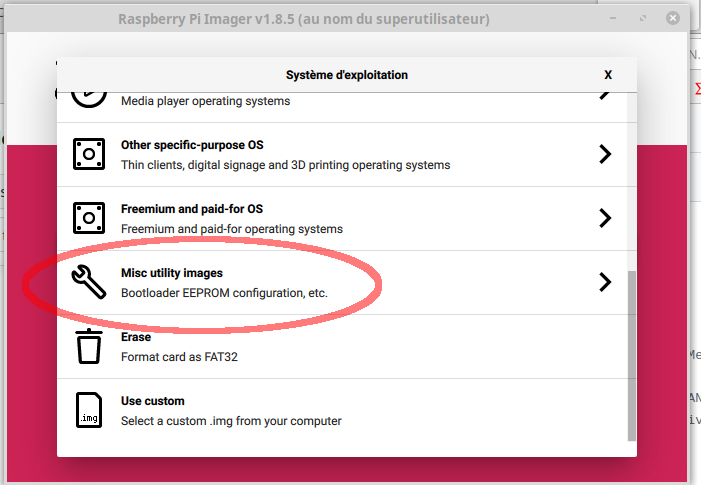Close the Système d'exploitation dialog with X

click(608, 75)
